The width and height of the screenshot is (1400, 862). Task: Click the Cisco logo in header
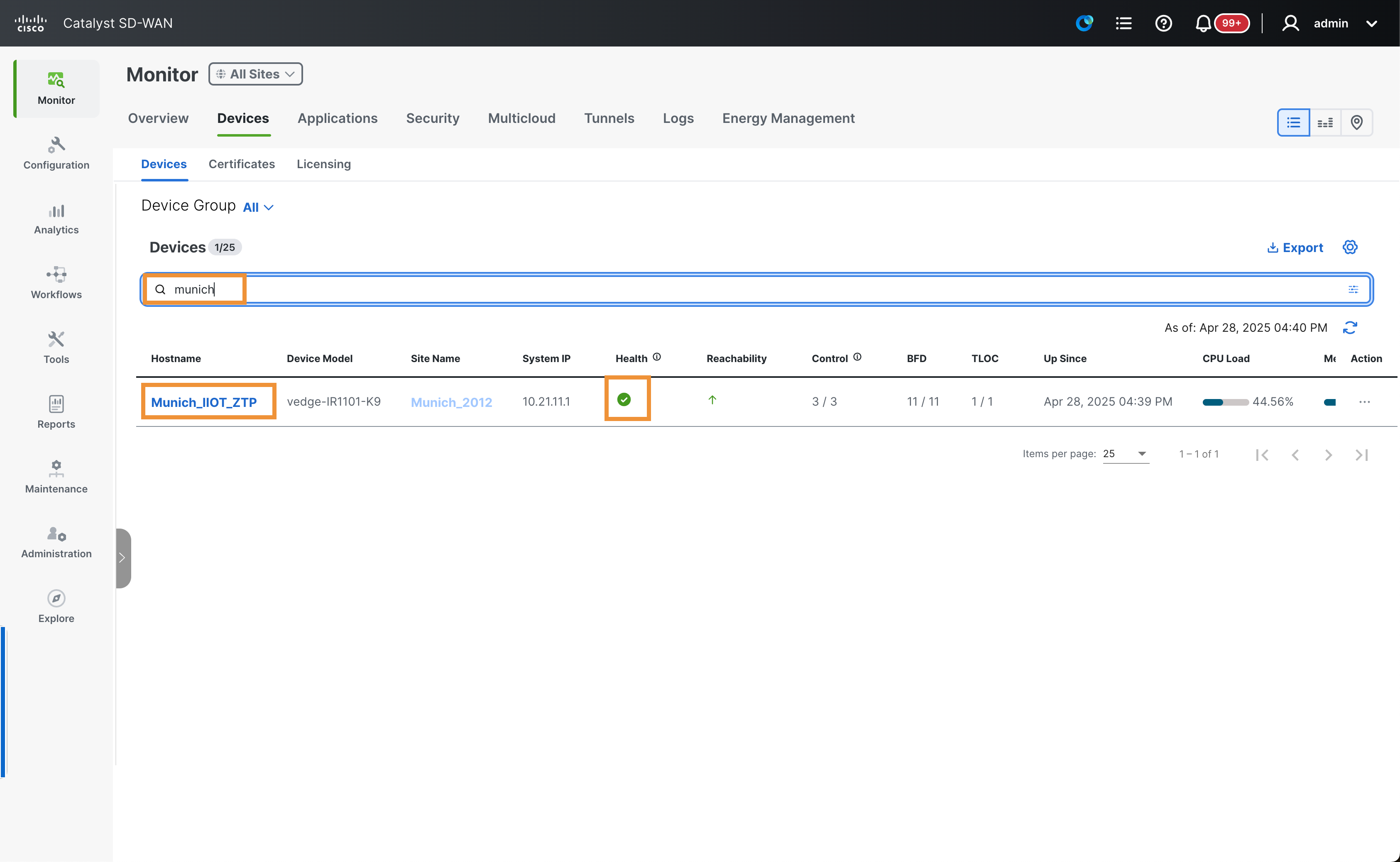(x=31, y=23)
